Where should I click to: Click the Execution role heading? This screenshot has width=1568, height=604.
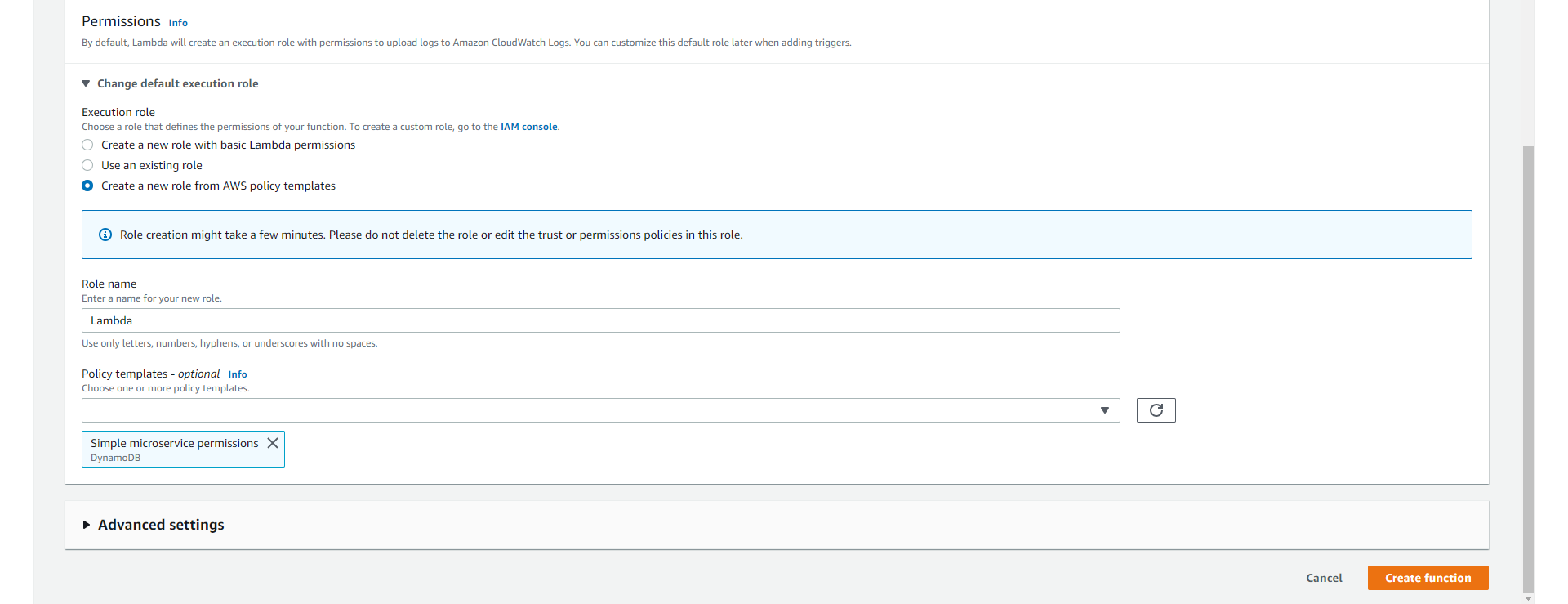118,112
